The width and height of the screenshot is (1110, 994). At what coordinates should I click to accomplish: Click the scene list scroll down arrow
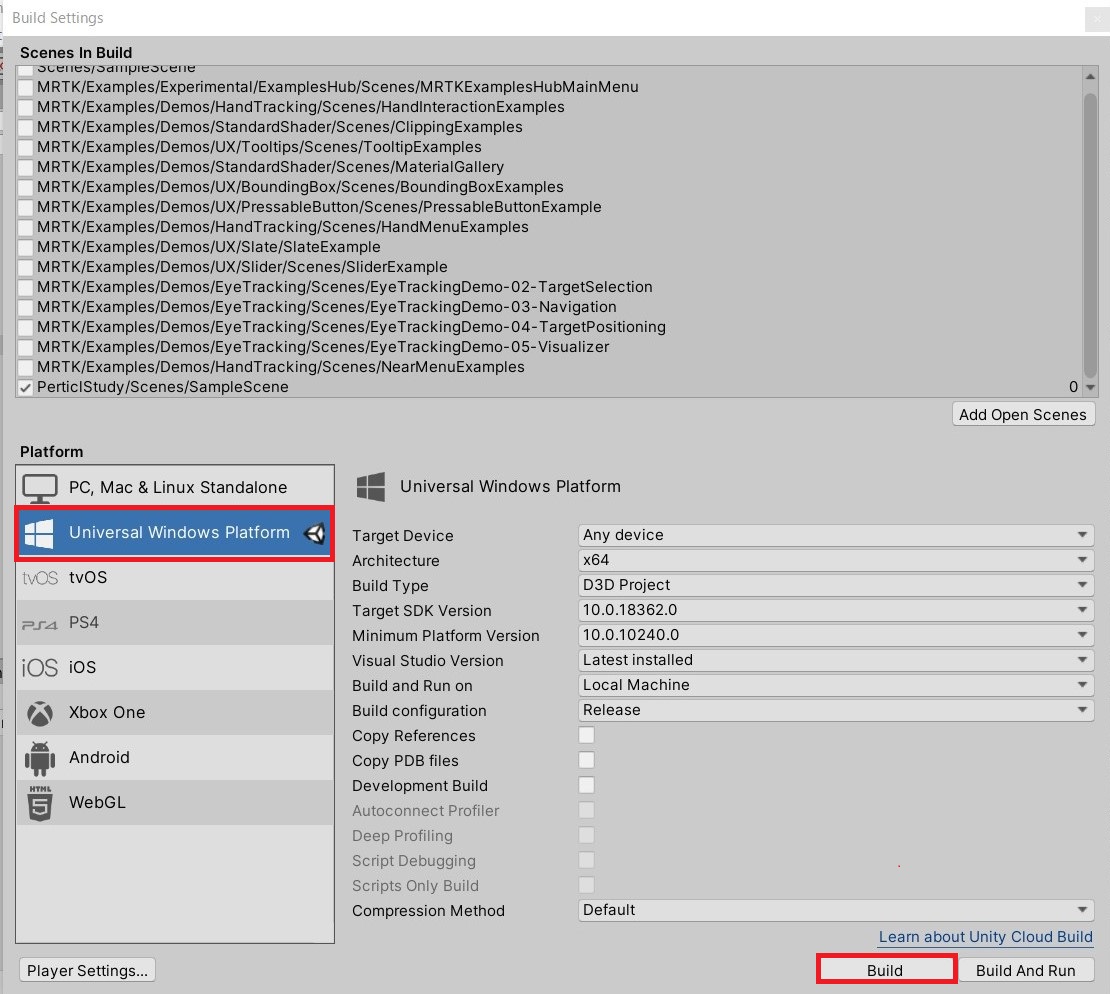pyautogui.click(x=1090, y=387)
